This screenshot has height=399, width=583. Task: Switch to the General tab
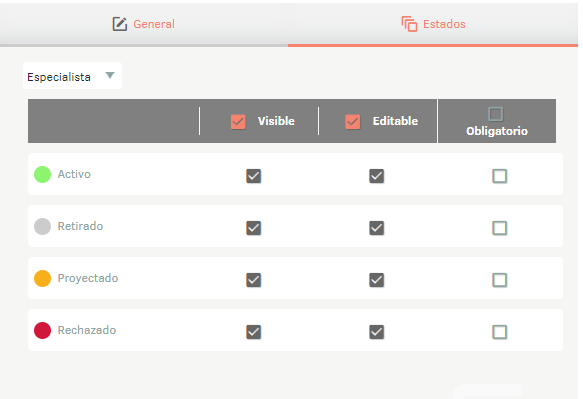144,25
